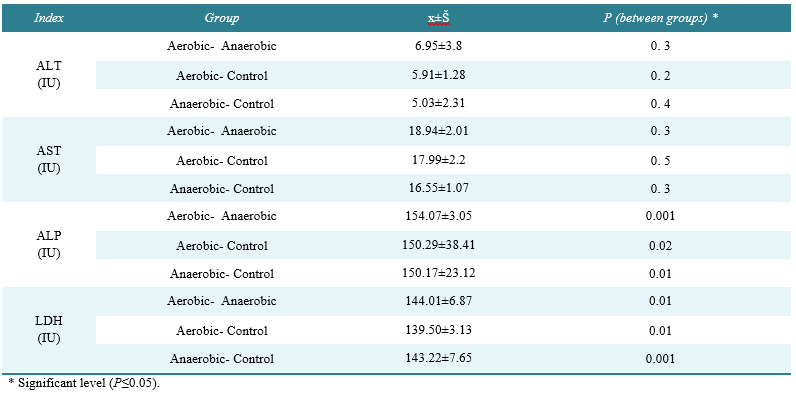
Task: Click the P (between groups) header
Action: (660, 18)
